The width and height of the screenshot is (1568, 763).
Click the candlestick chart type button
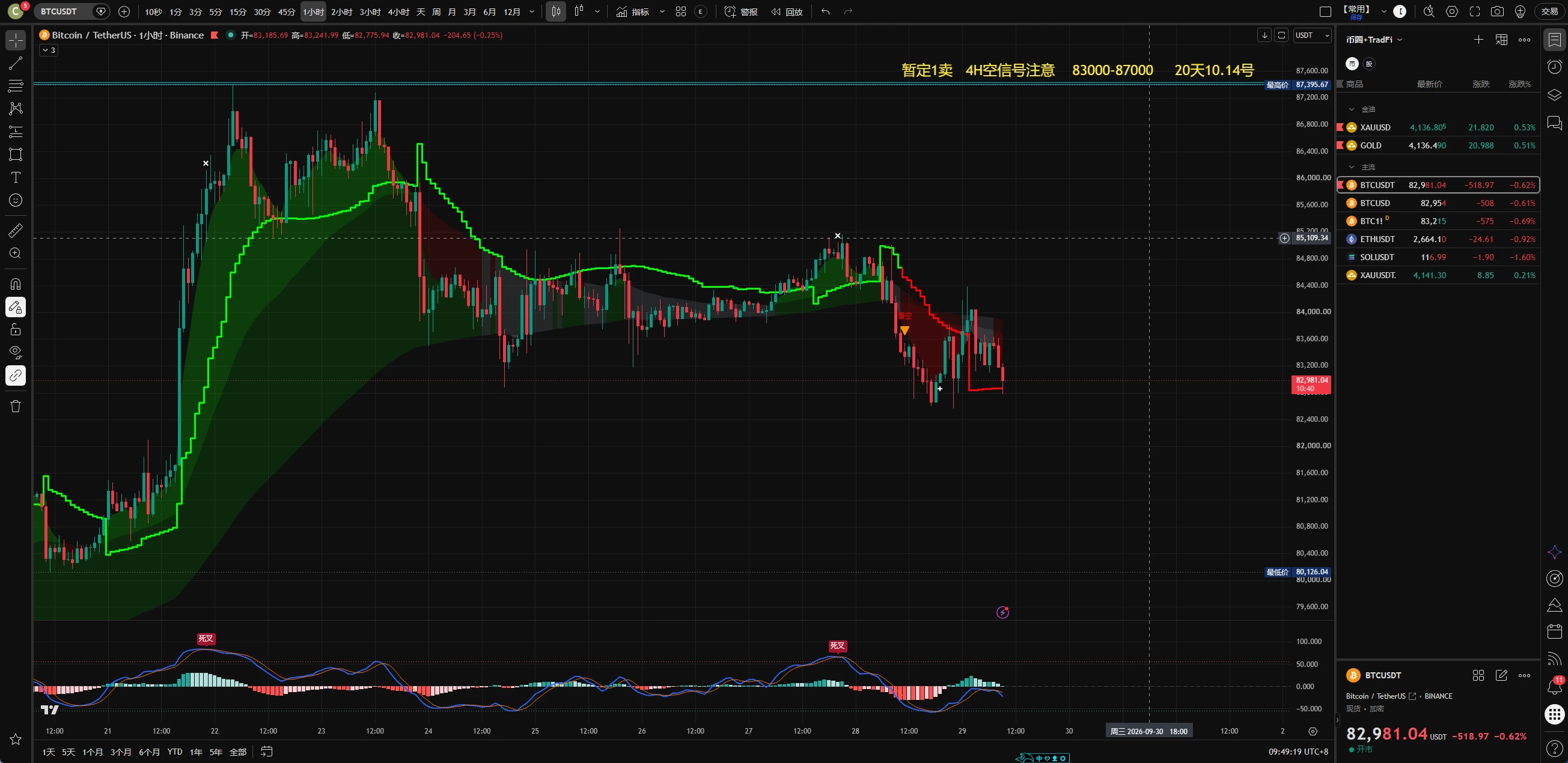(556, 11)
